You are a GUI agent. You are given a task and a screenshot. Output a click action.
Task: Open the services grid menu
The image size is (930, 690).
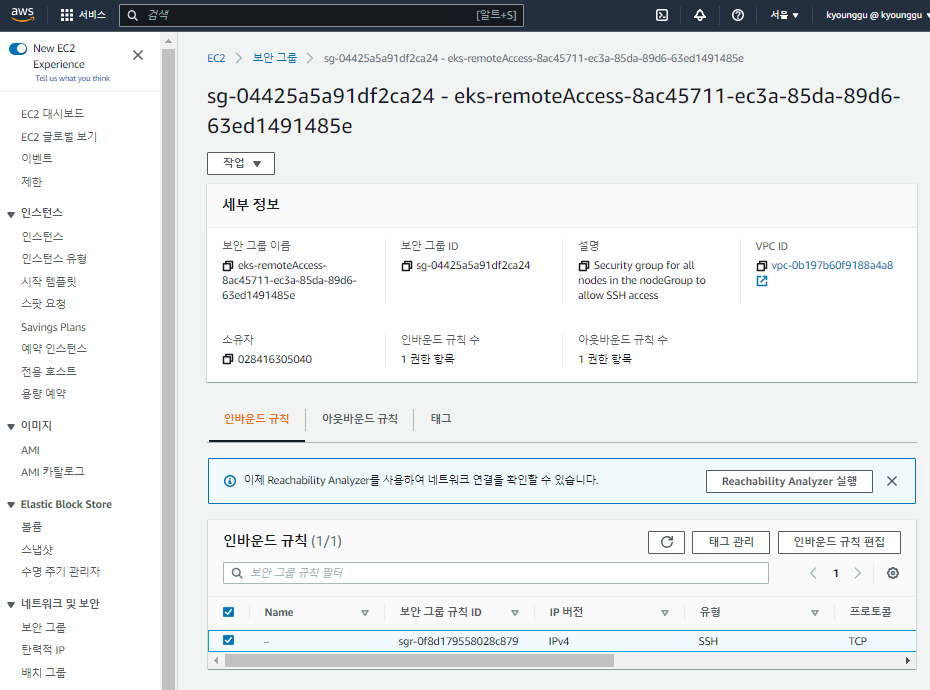(66, 15)
